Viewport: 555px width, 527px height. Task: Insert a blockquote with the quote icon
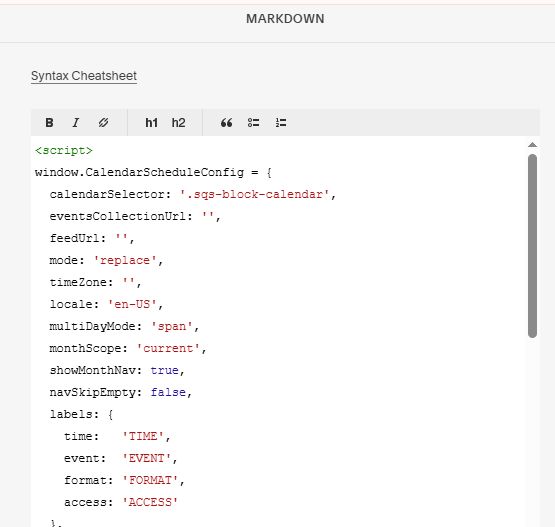[x=227, y=123]
